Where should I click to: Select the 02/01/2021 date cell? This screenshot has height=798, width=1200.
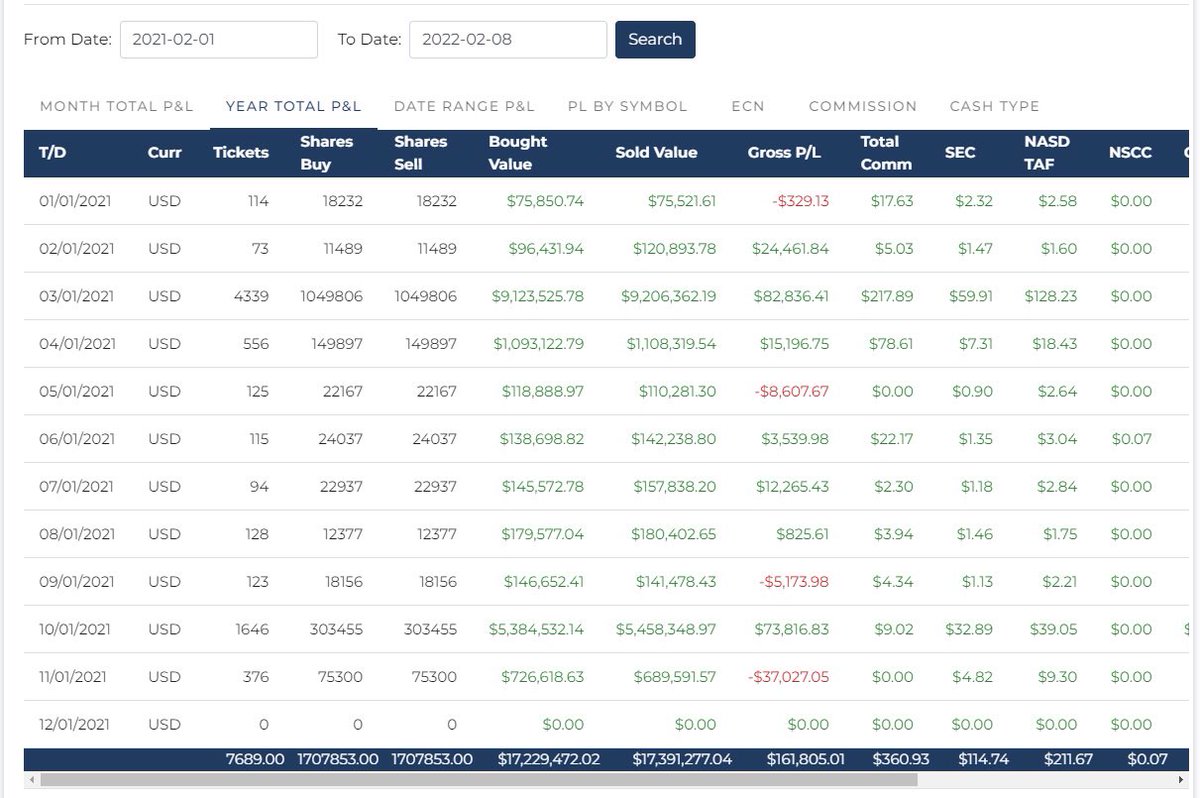[77, 248]
